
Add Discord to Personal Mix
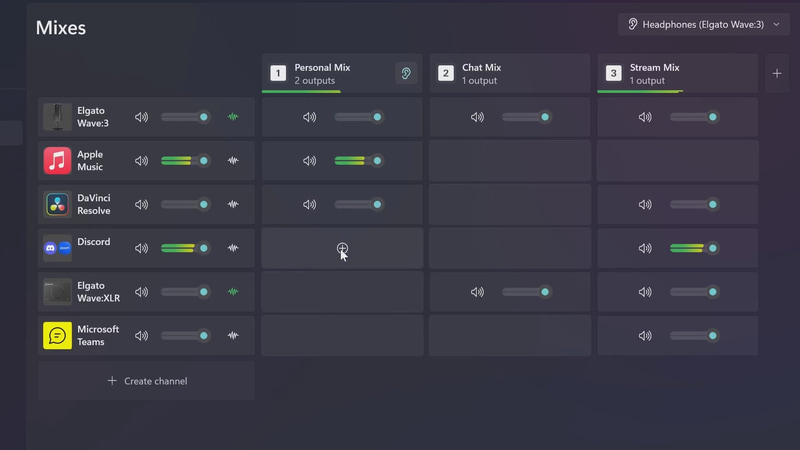point(342,248)
